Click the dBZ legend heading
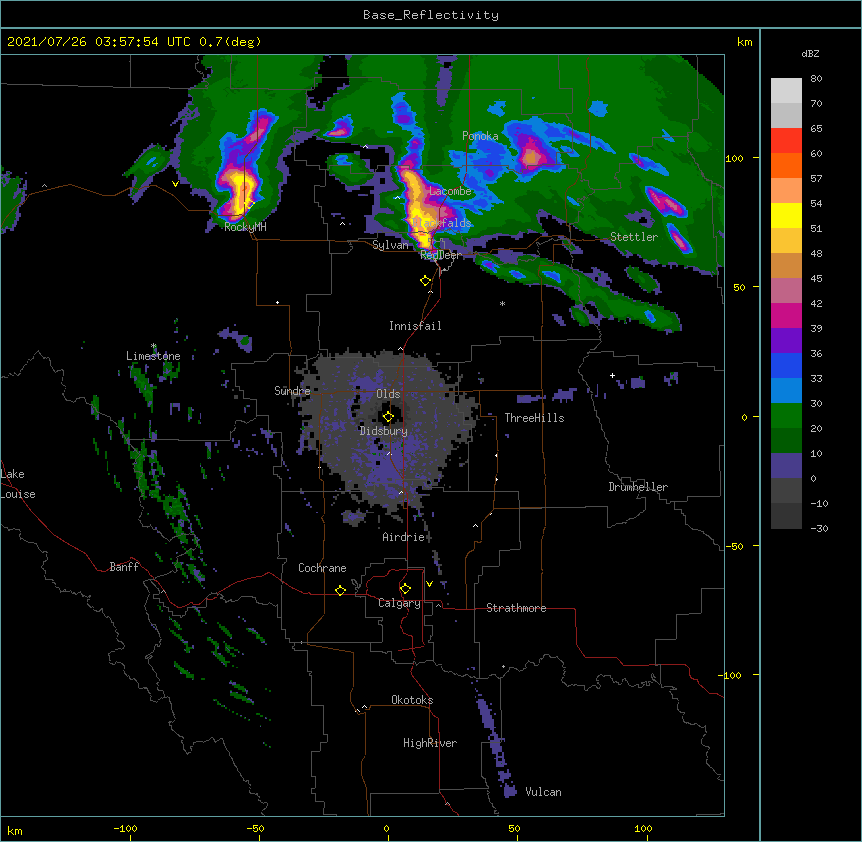 [x=810, y=54]
